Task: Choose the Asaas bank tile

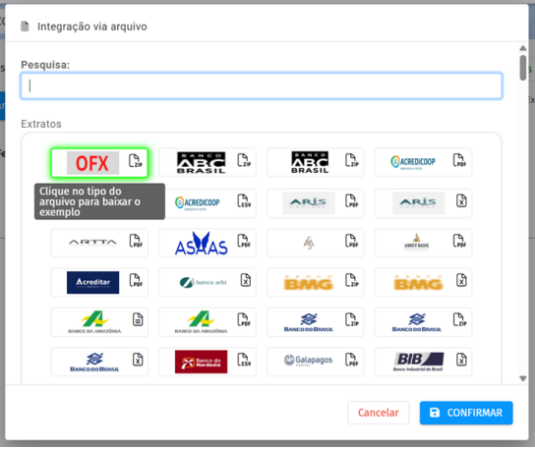Action: coord(207,243)
